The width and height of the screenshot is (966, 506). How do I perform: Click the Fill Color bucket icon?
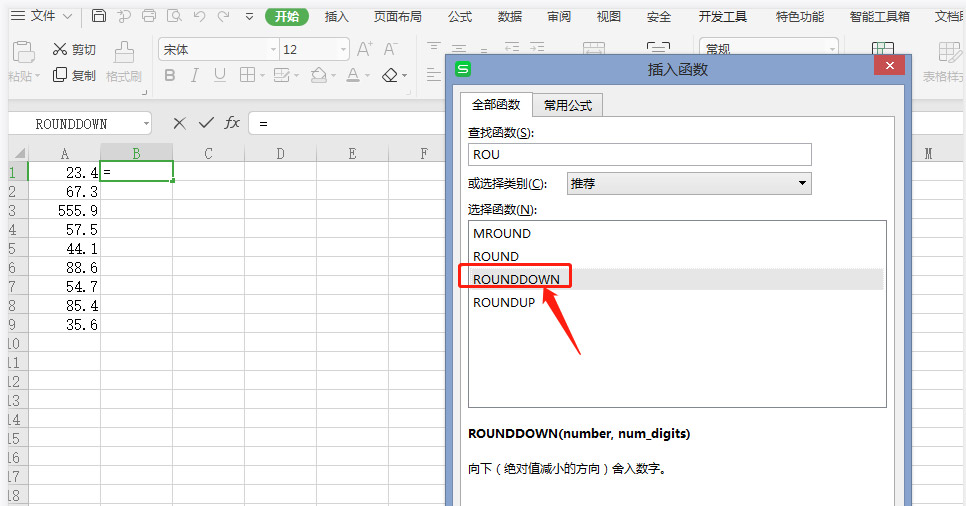click(x=319, y=75)
